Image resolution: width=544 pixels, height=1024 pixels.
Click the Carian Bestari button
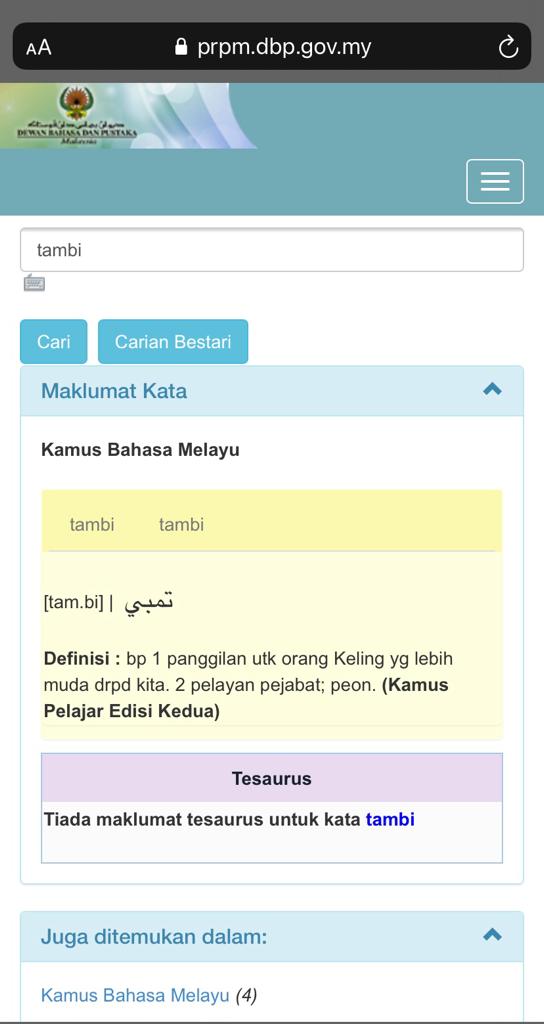[173, 342]
